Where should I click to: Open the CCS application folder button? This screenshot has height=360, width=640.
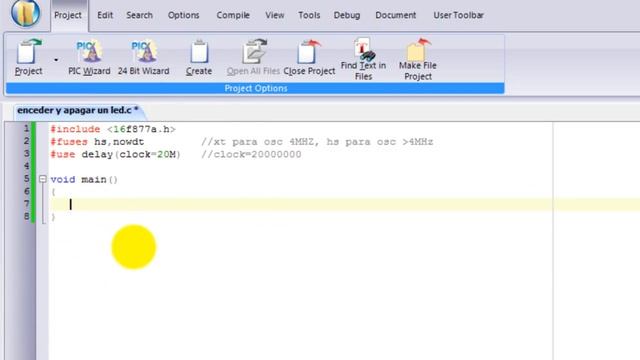click(x=25, y=13)
